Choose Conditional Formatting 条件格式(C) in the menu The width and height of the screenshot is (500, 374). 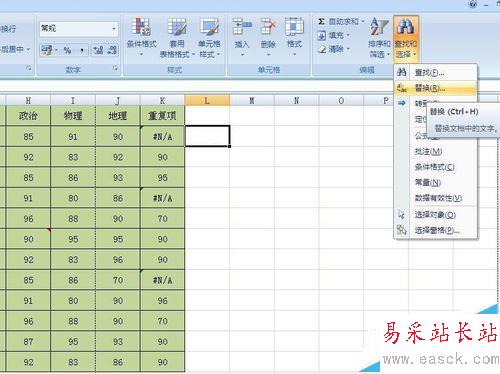[x=436, y=167]
